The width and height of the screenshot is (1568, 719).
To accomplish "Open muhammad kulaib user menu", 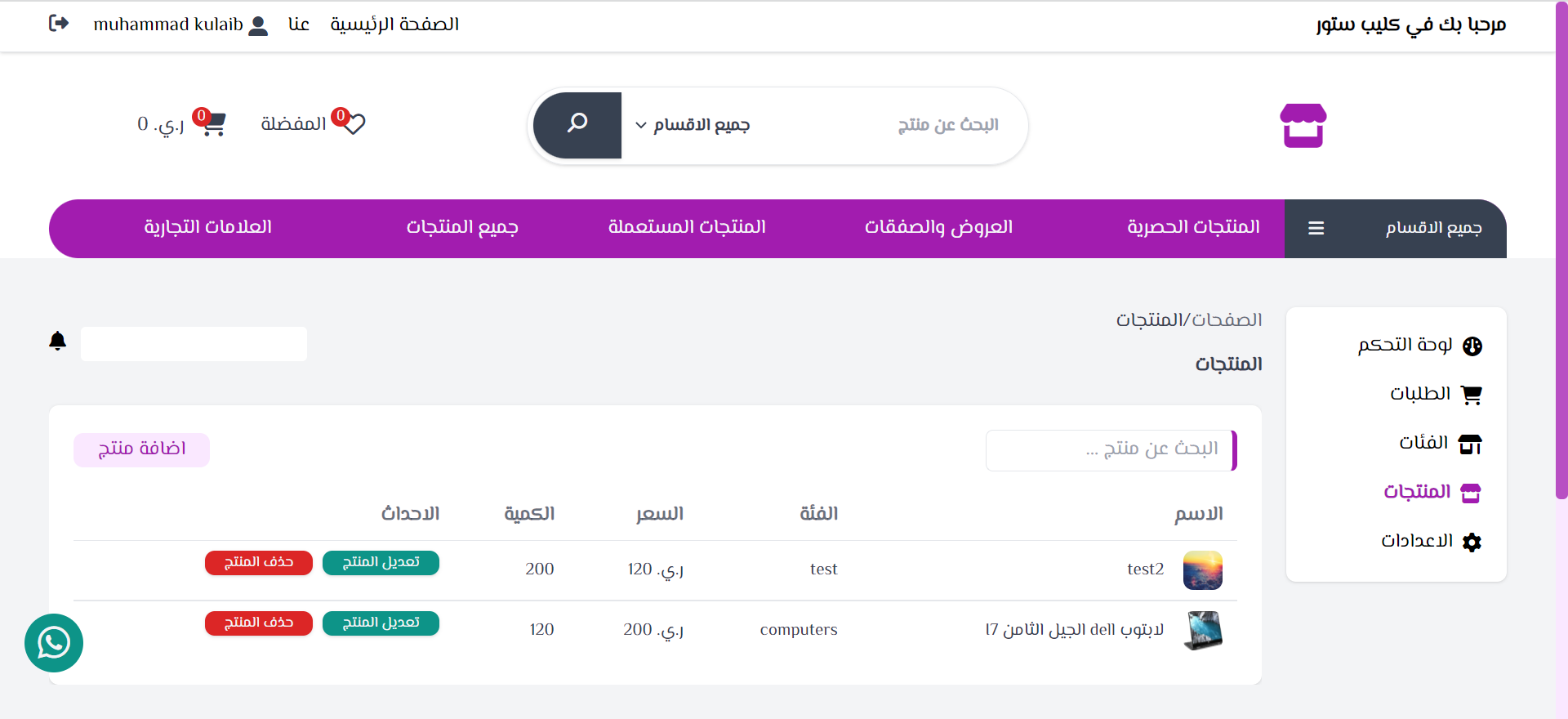I will click(180, 25).
